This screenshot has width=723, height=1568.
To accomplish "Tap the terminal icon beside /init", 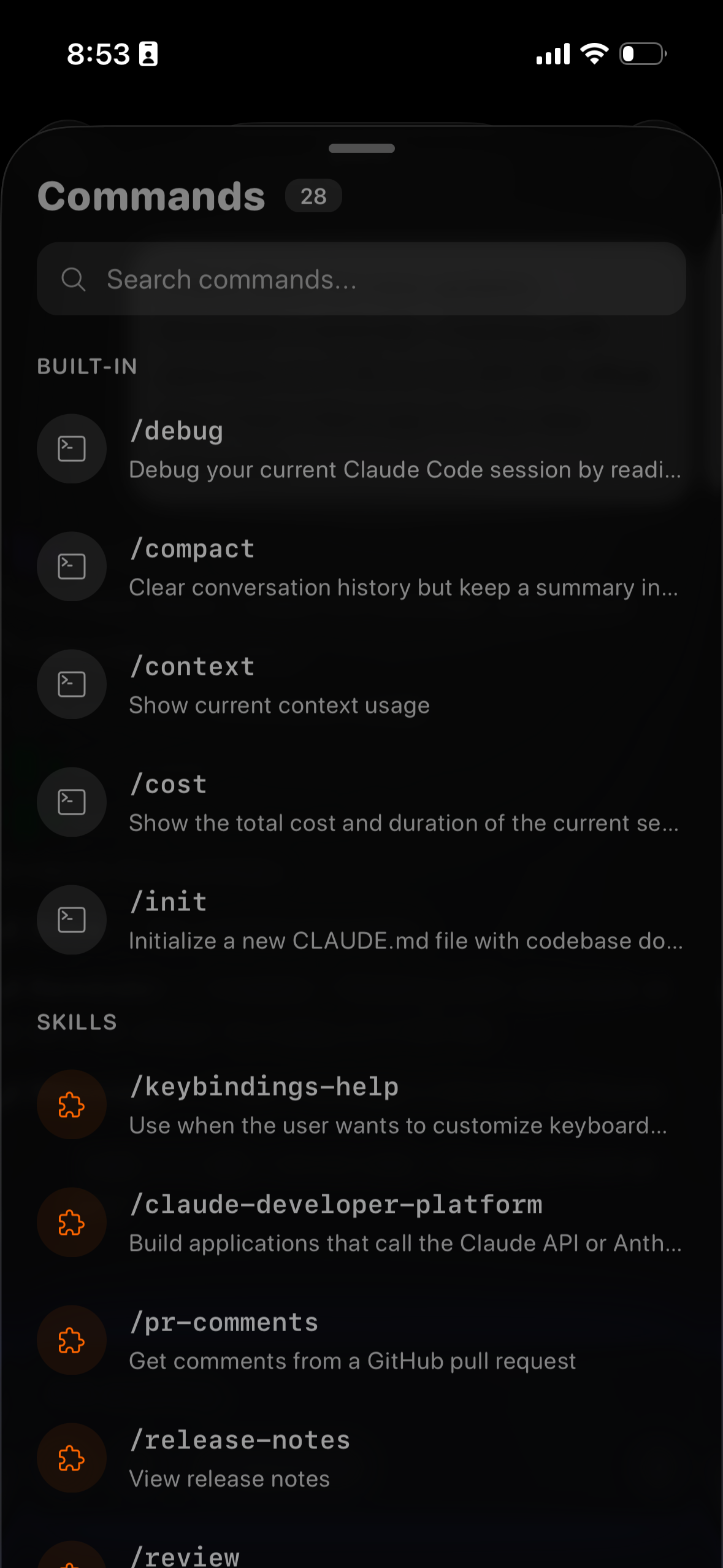I will coord(72,920).
